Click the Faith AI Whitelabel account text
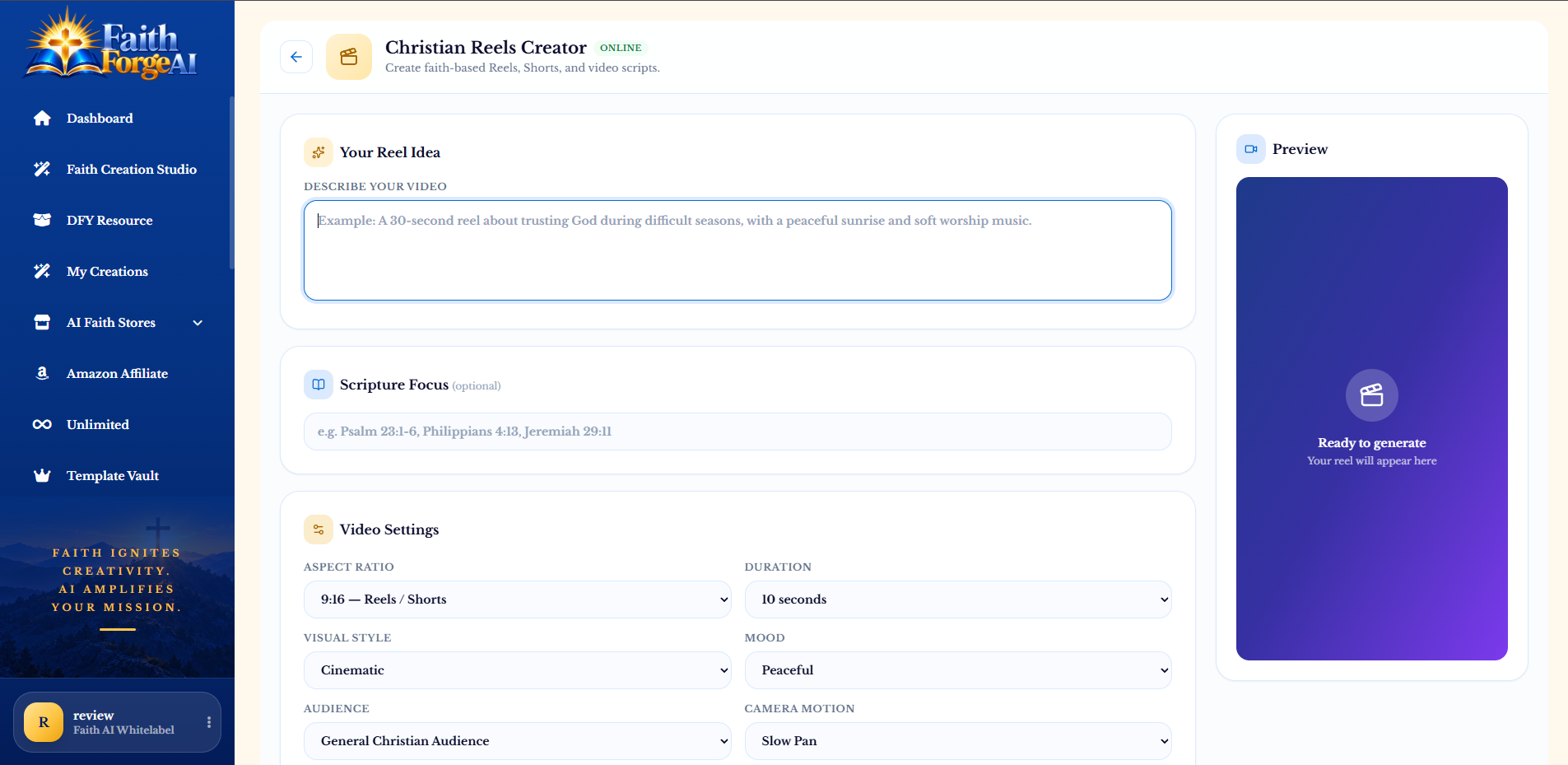The width and height of the screenshot is (1568, 765). point(123,730)
